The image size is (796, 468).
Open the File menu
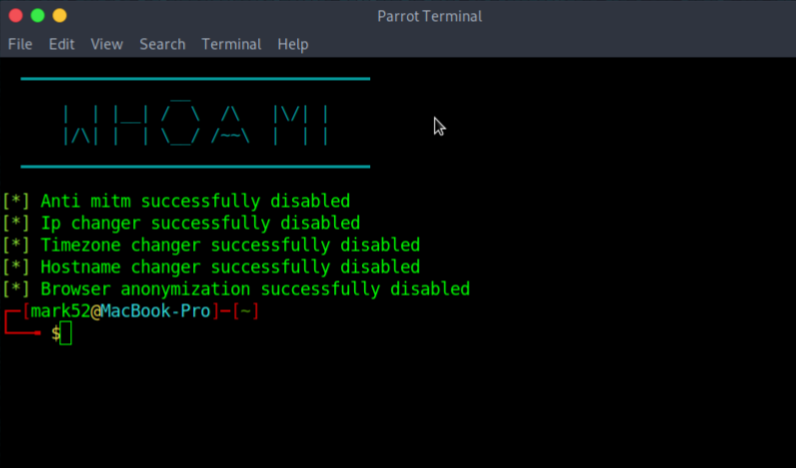20,44
